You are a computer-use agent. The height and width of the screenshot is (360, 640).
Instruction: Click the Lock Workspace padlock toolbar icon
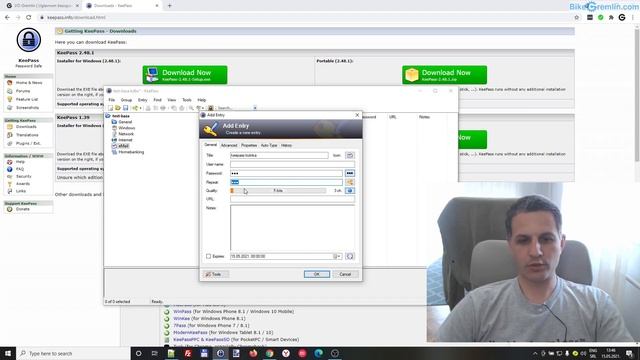[x=211, y=108]
